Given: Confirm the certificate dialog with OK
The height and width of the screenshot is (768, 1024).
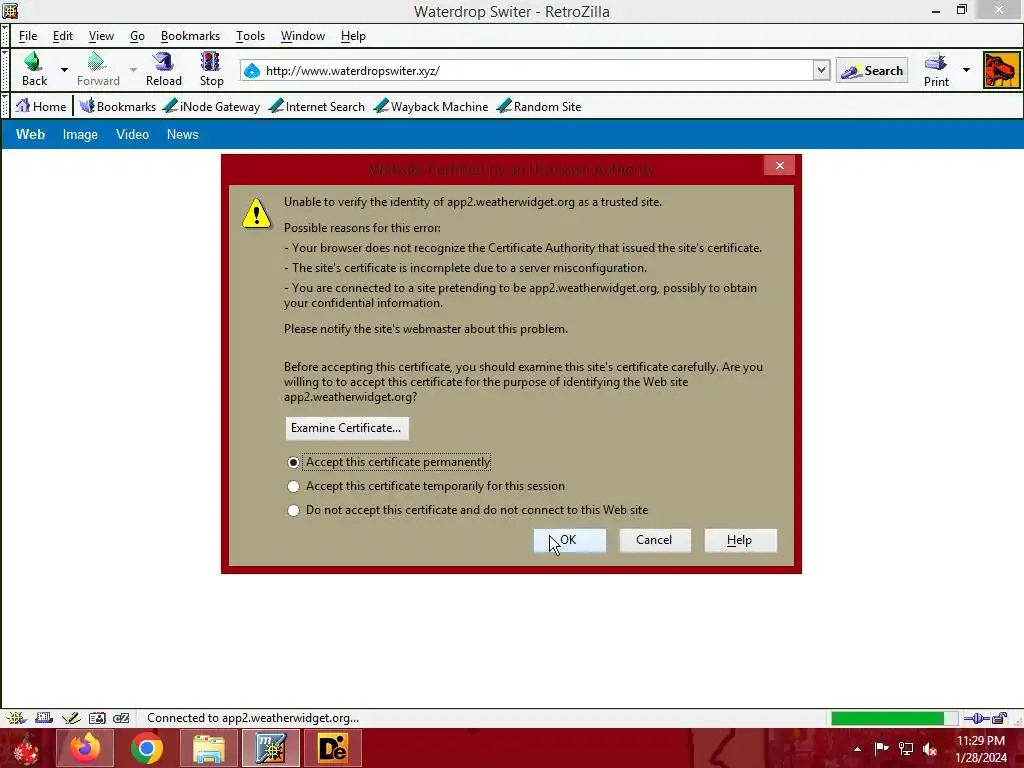Looking at the screenshot, I should (x=569, y=541).
